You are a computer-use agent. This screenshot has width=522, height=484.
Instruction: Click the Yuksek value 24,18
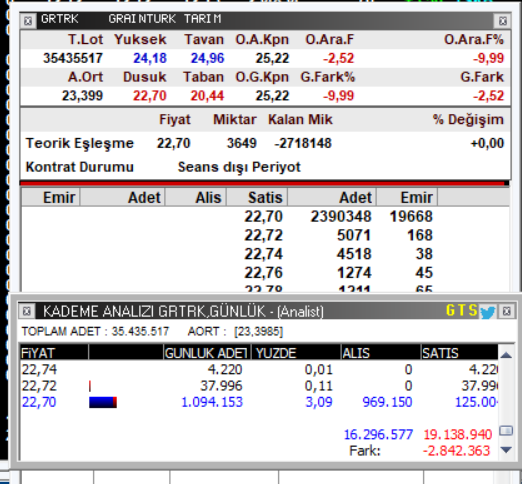pyautogui.click(x=150, y=58)
